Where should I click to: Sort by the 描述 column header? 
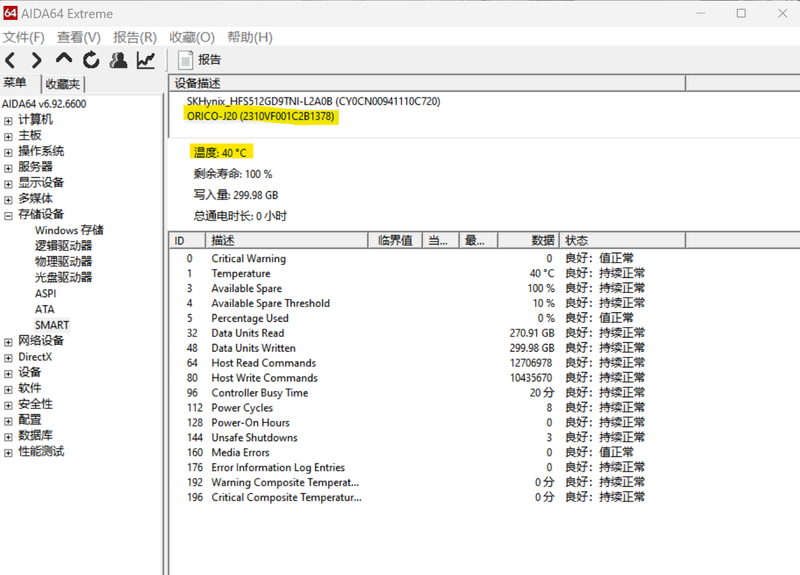(286, 240)
